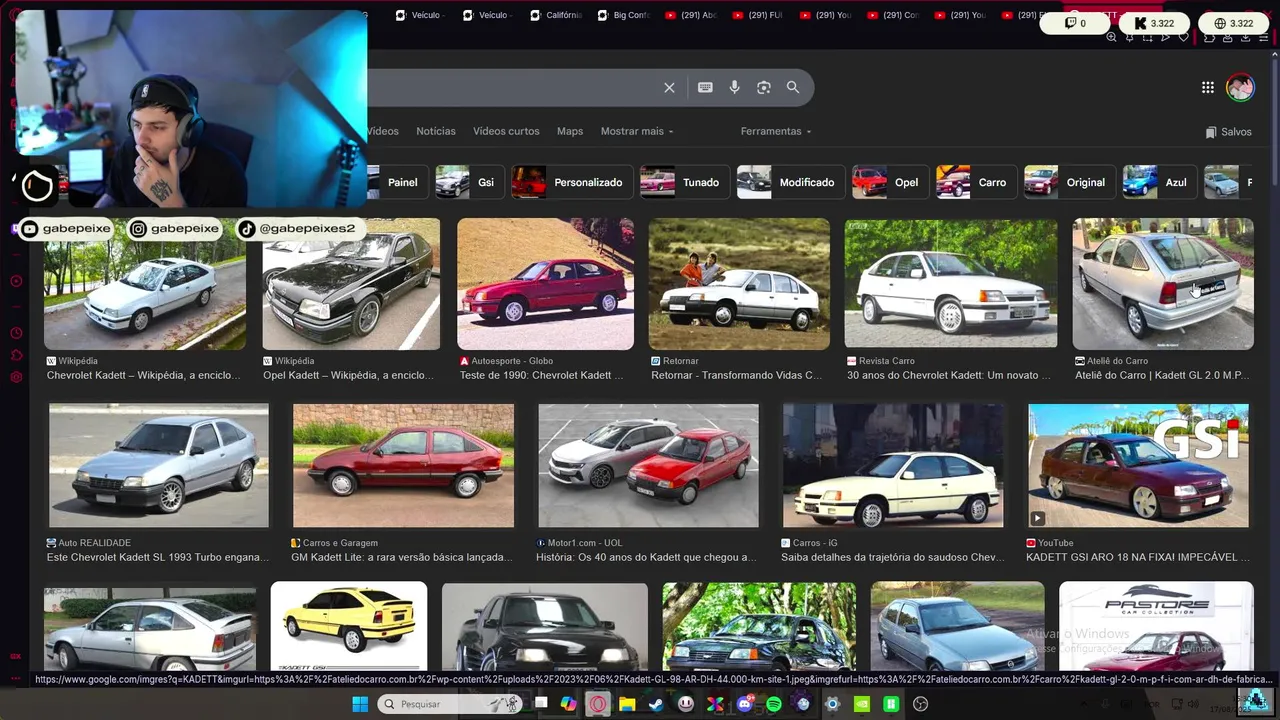
Task: Open the Google apps grid
Action: tap(1208, 88)
